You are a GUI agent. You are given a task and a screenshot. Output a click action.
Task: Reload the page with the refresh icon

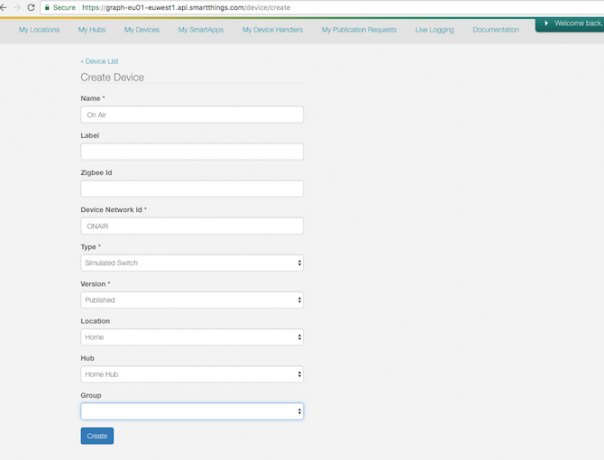coord(31,7)
